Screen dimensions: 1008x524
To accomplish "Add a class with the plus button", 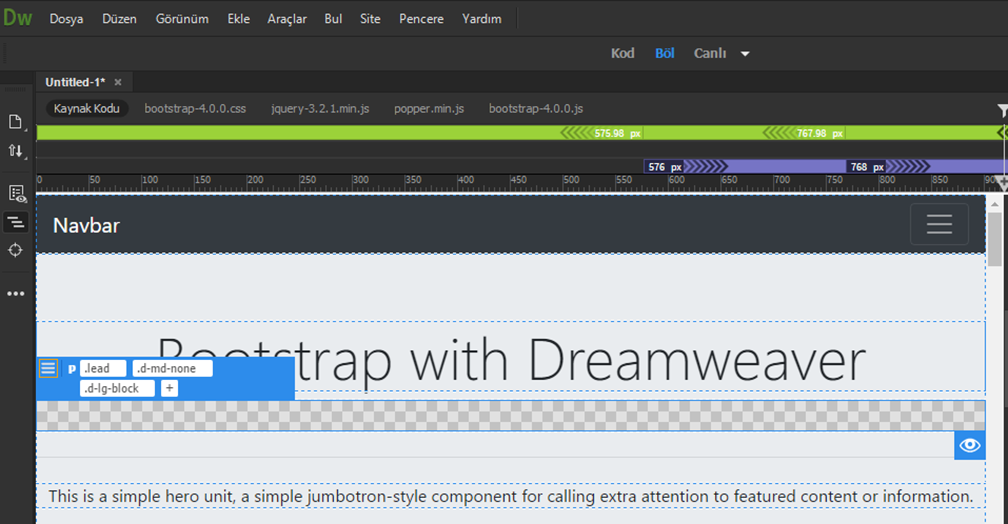I will 169,388.
